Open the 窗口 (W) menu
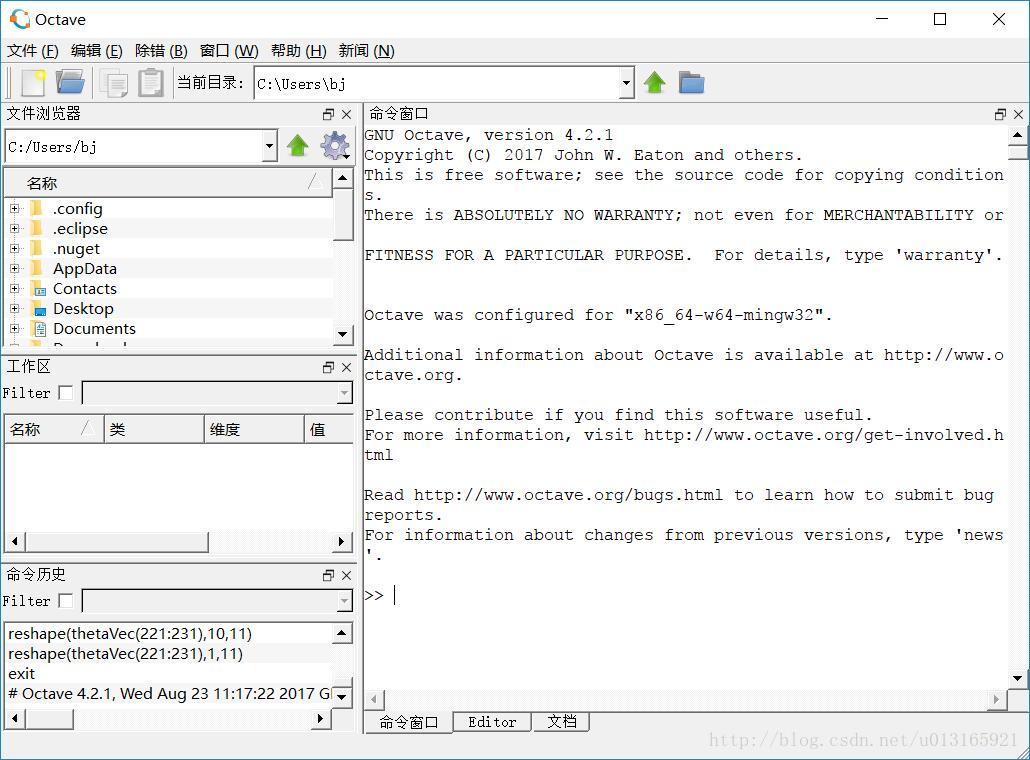1030x760 pixels. [x=229, y=51]
